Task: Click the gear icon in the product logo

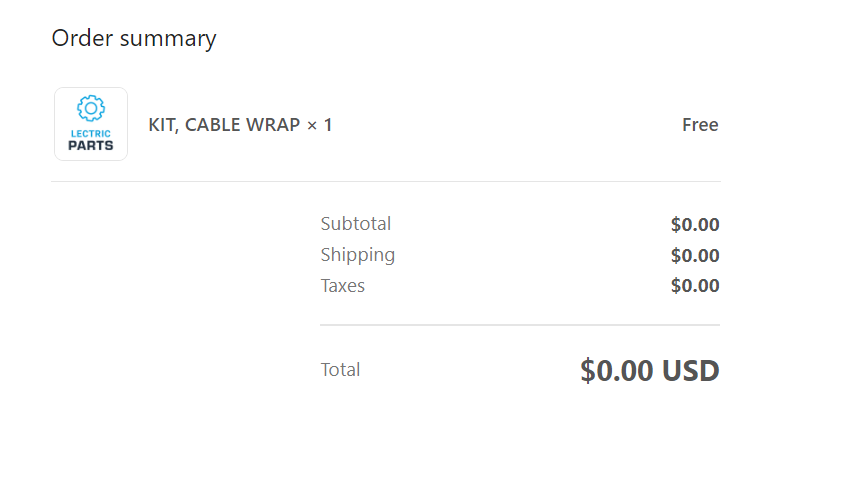Action: pos(91,108)
